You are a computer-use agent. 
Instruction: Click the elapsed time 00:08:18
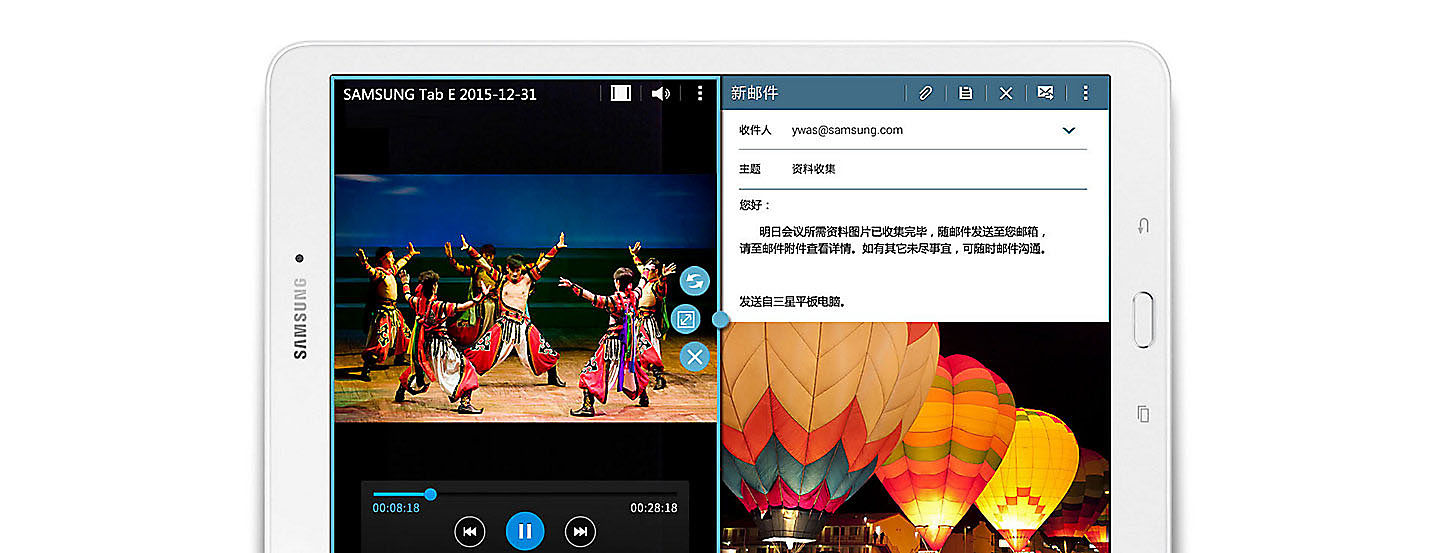[396, 508]
